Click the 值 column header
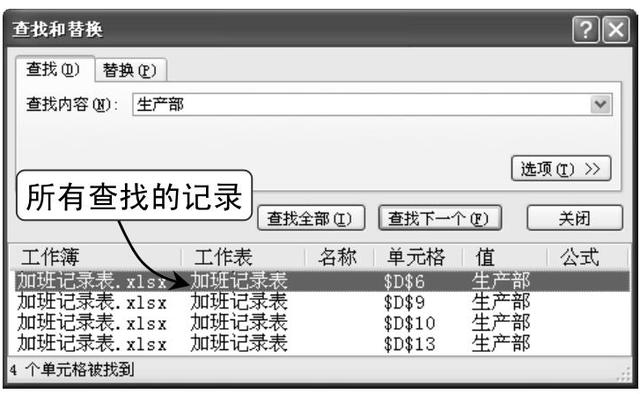This screenshot has width=640, height=394. [505, 257]
